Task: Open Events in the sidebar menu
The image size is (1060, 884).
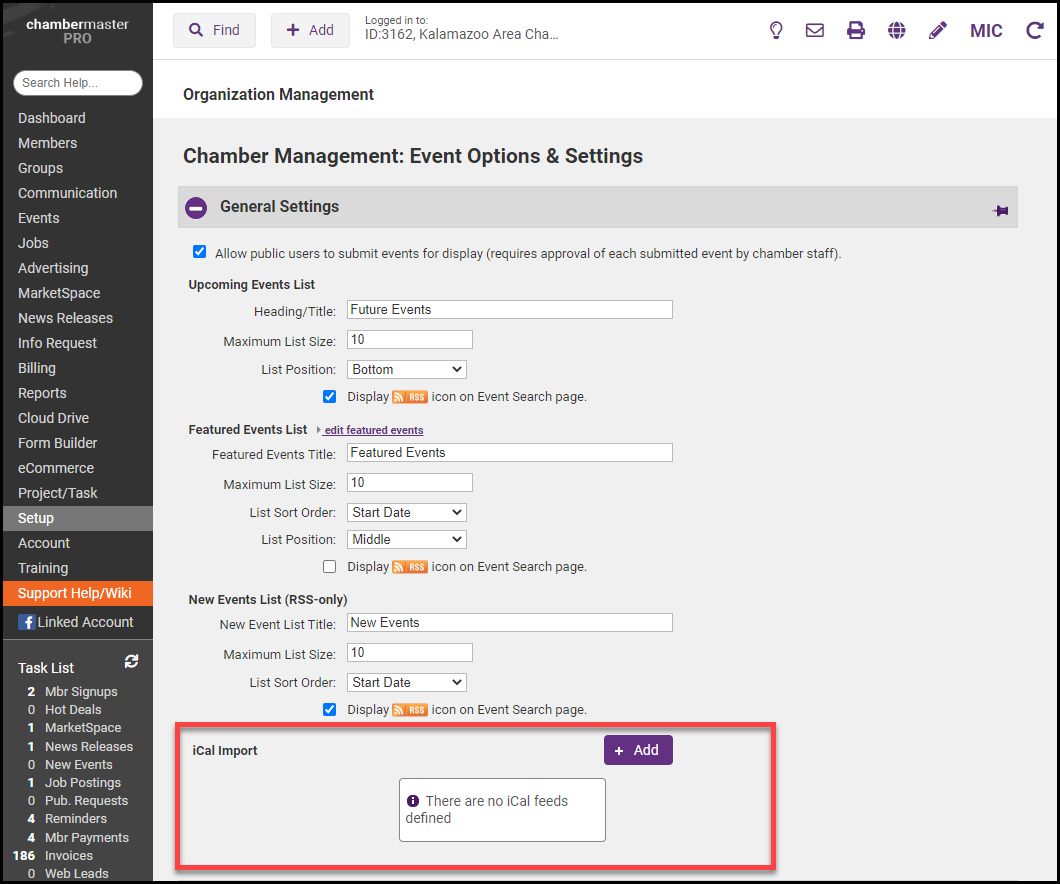Action: (39, 218)
